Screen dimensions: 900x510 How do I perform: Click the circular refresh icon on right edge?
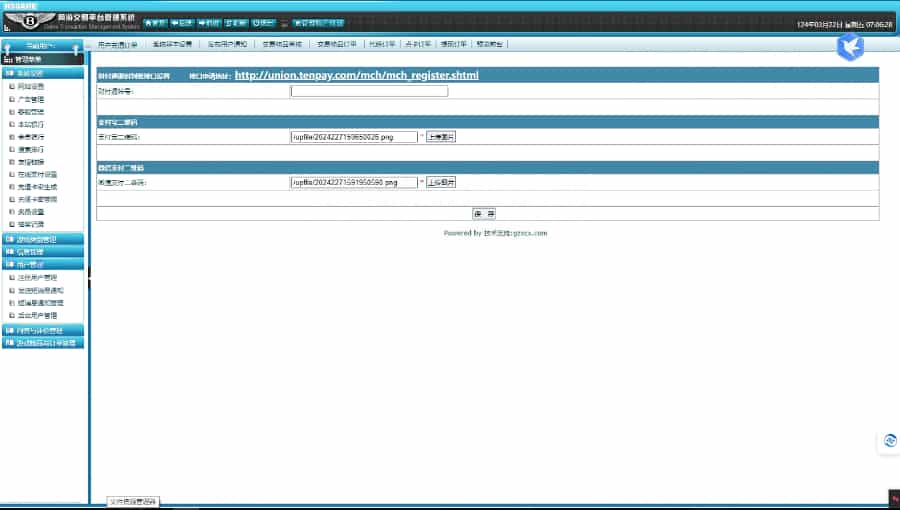(890, 441)
